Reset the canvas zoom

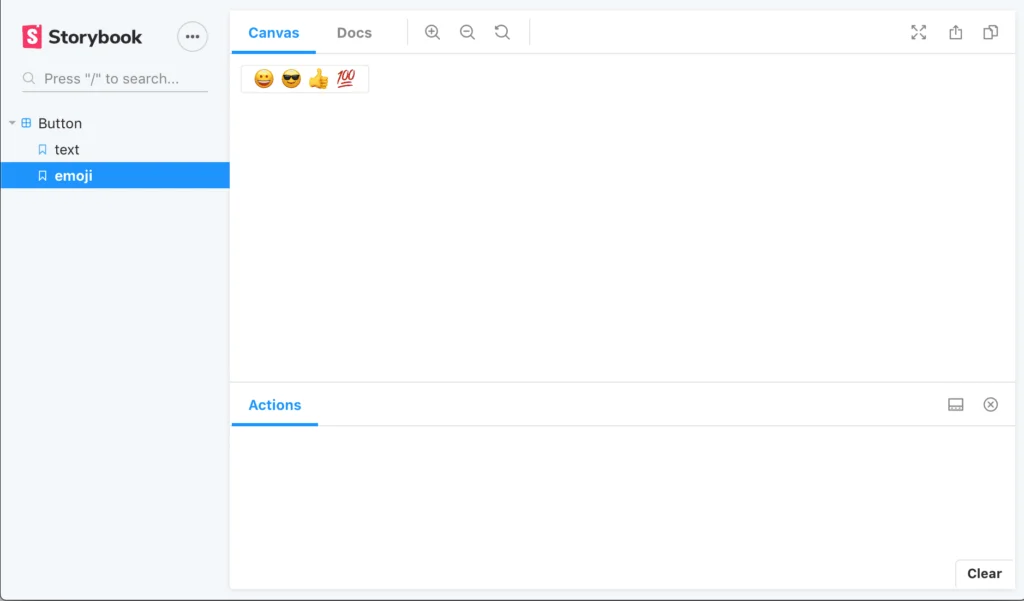[x=502, y=32]
